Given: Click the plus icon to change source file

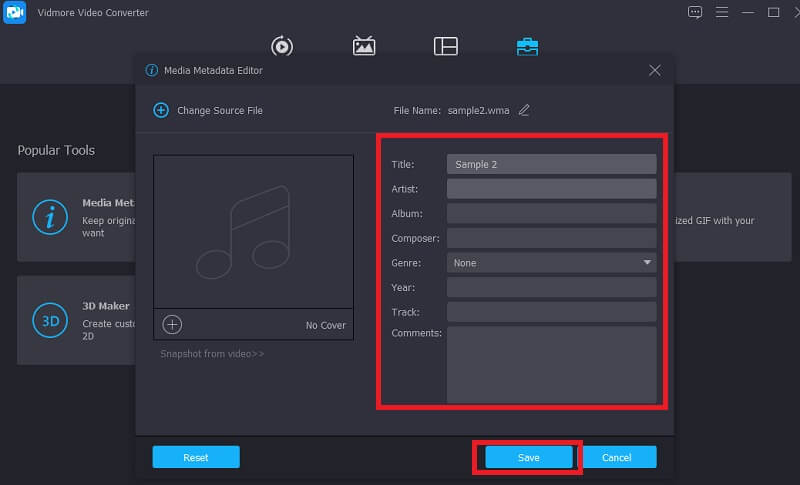Looking at the screenshot, I should click(x=161, y=110).
